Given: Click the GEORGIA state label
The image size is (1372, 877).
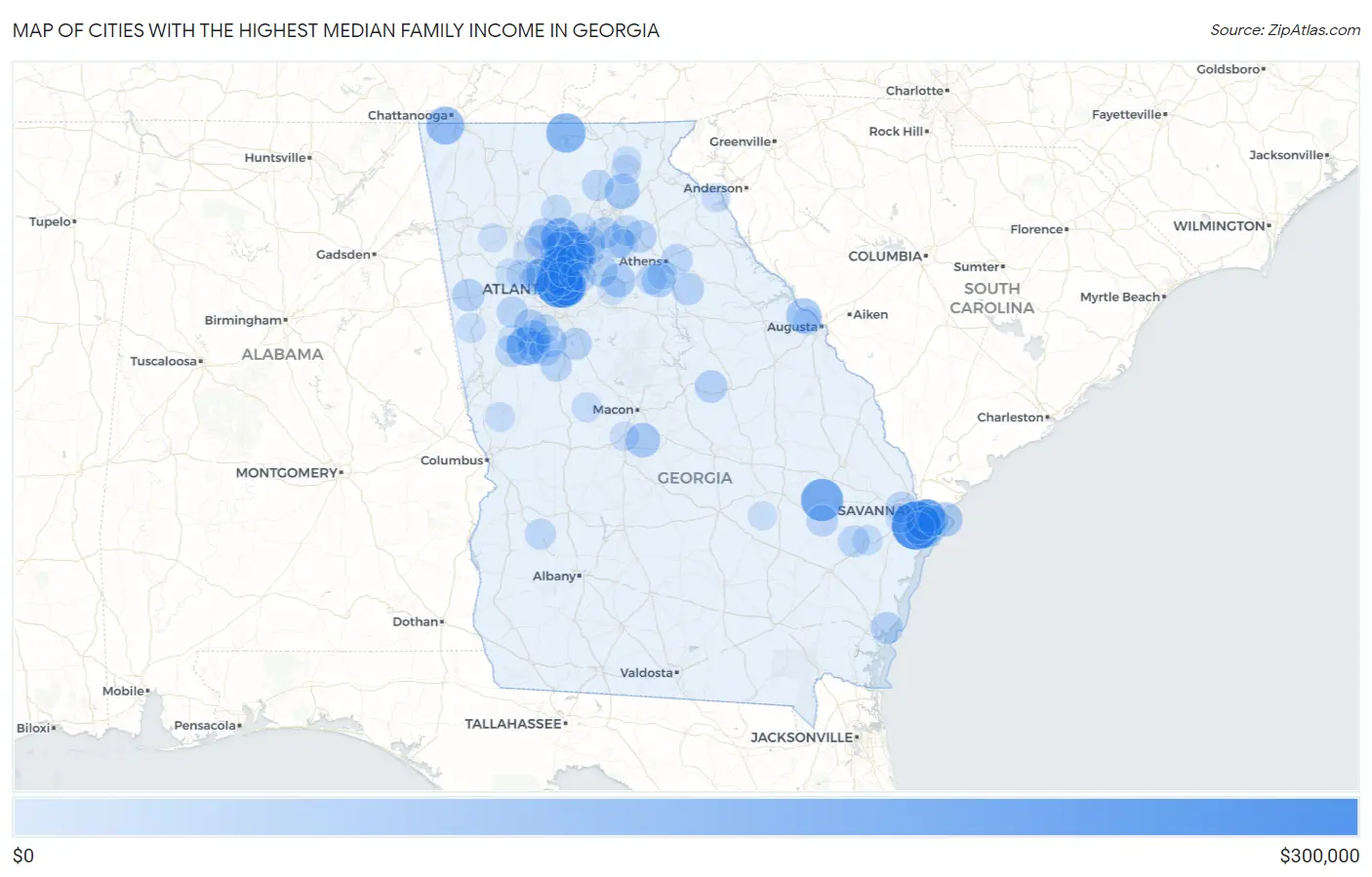Looking at the screenshot, I should point(695,478).
